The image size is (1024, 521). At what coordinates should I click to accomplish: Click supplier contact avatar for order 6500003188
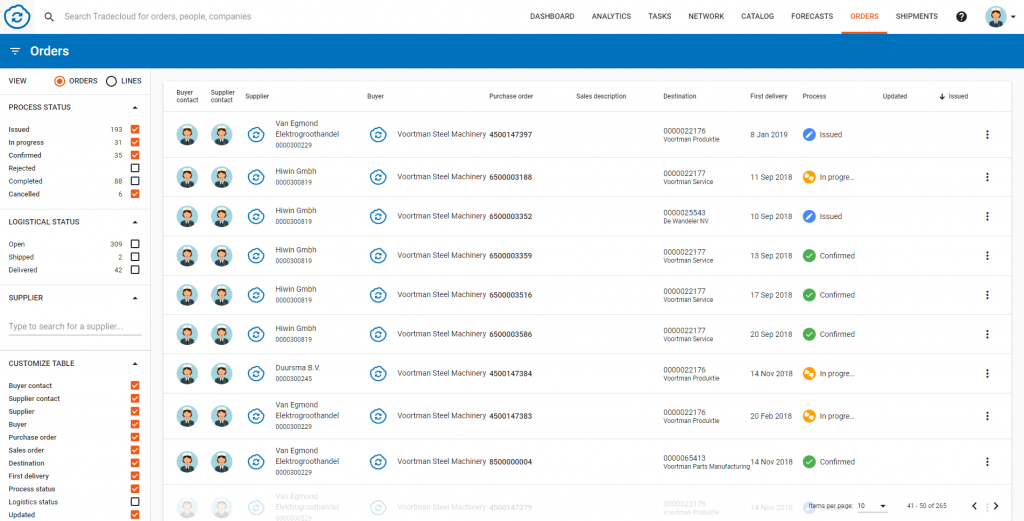click(x=221, y=177)
